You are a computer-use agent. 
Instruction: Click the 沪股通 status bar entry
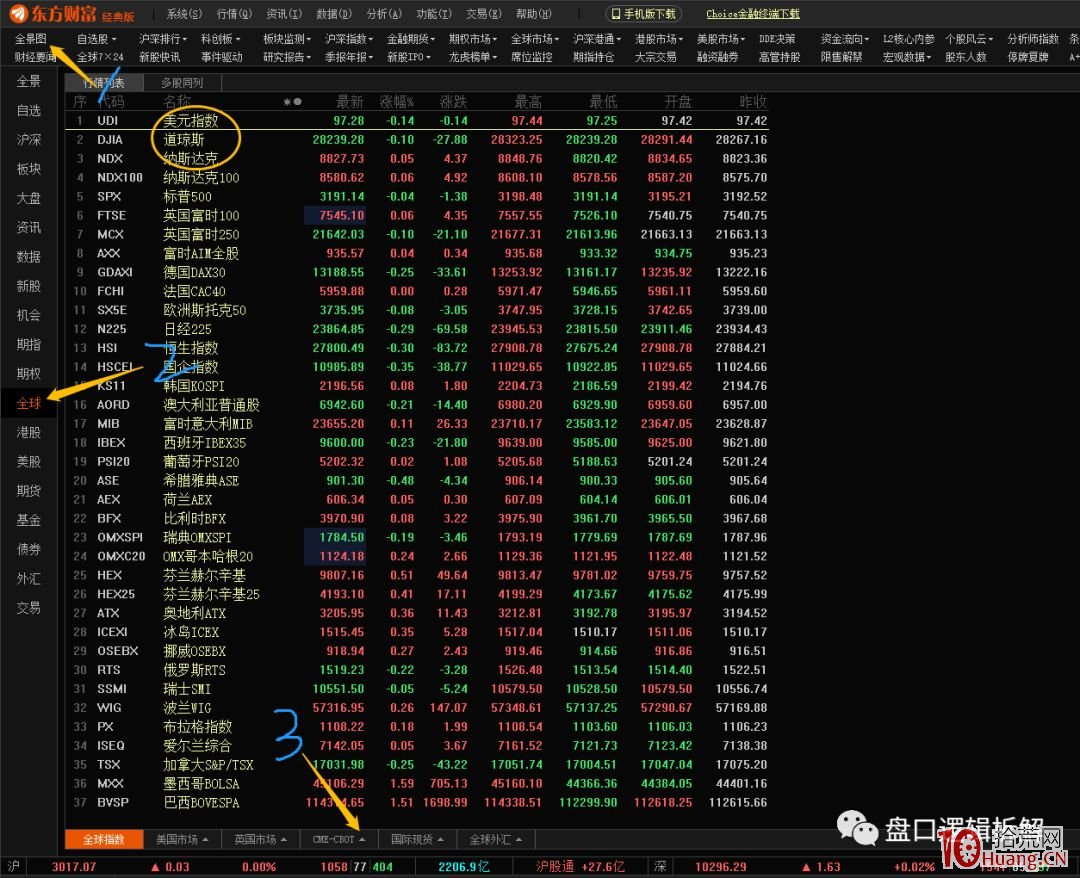coord(580,866)
